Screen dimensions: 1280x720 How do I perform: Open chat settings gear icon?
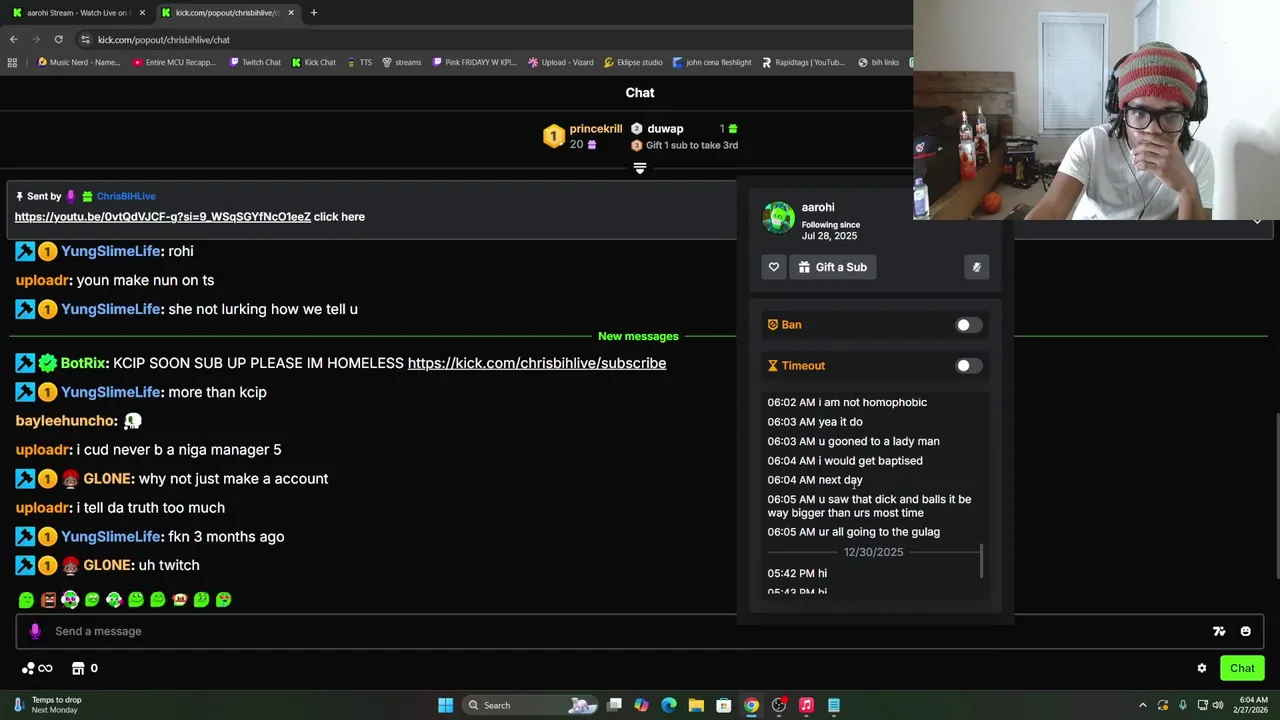tap(1202, 668)
